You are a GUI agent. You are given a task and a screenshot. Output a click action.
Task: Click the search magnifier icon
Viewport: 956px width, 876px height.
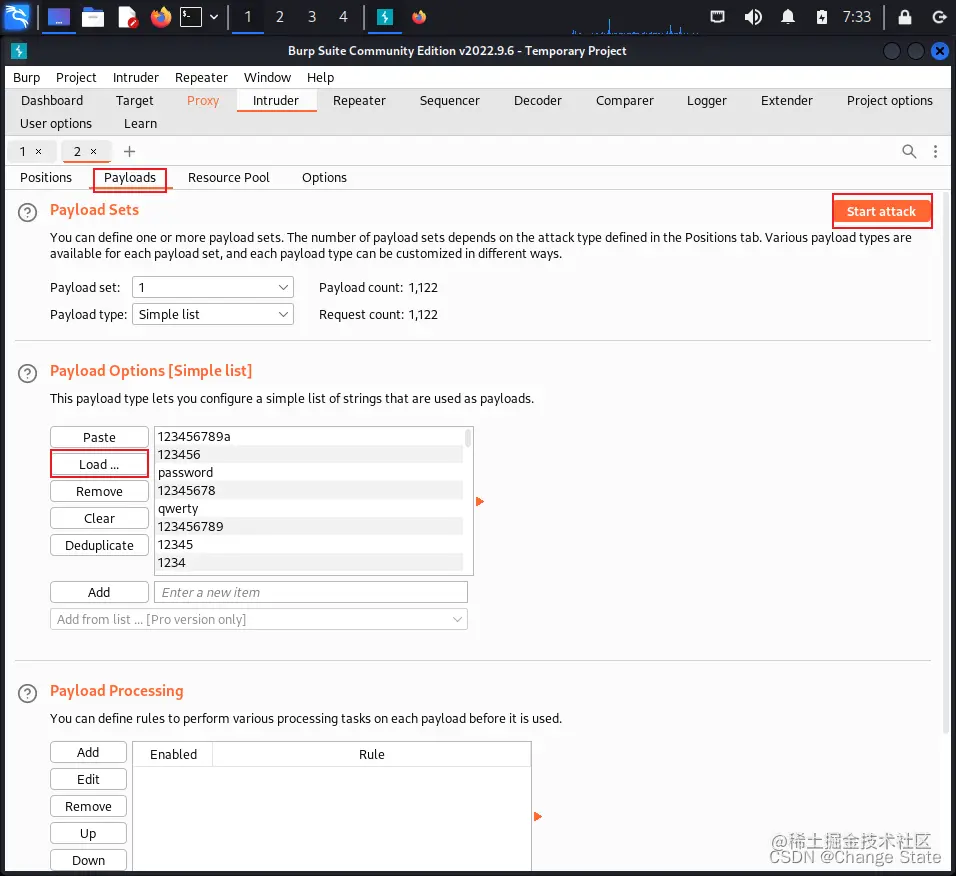[x=908, y=151]
